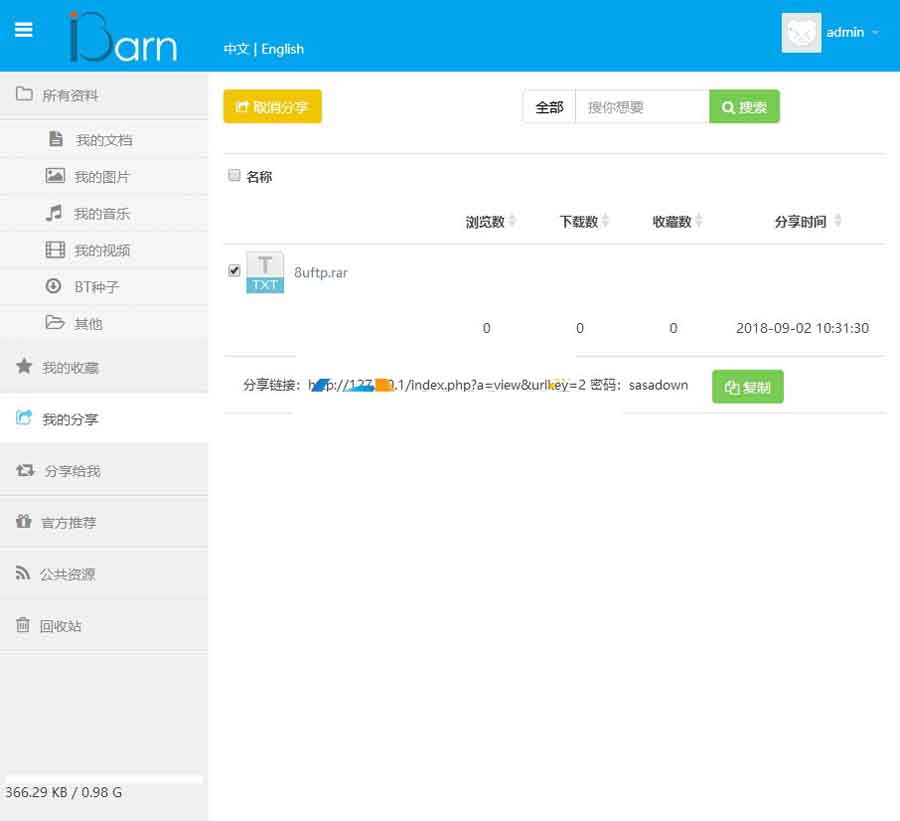Open BT种子 torrents section
Image resolution: width=900 pixels, height=821 pixels.
tap(96, 287)
